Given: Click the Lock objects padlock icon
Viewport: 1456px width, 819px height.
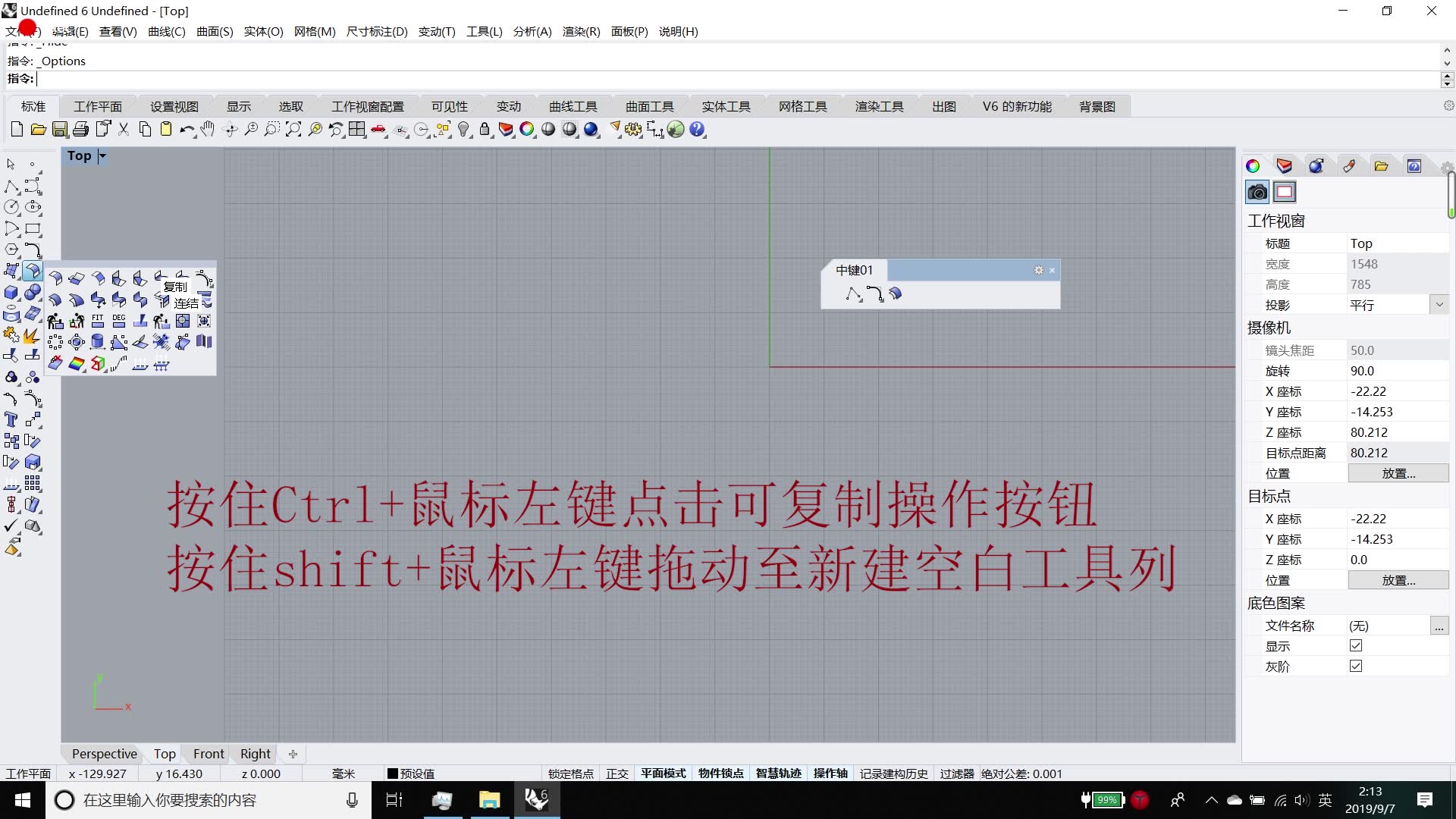Looking at the screenshot, I should [485, 130].
